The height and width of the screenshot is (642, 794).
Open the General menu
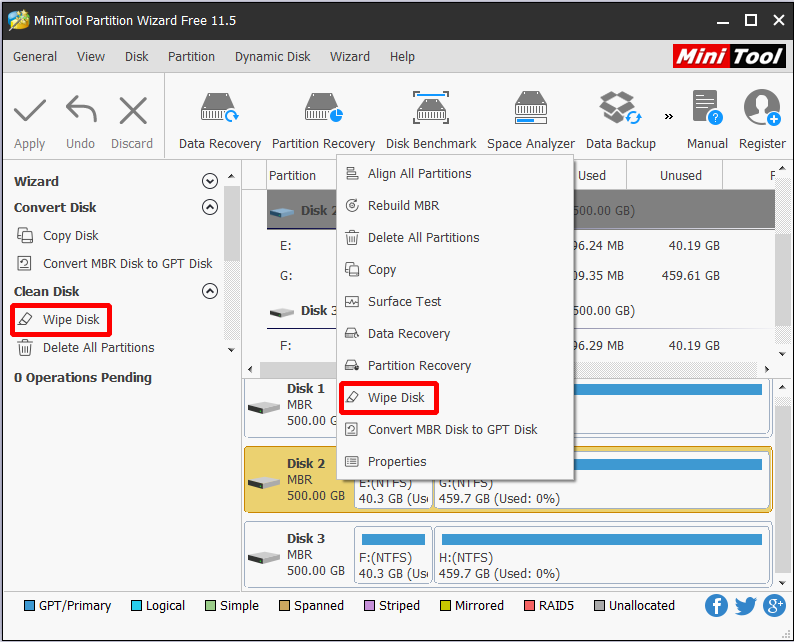(35, 57)
